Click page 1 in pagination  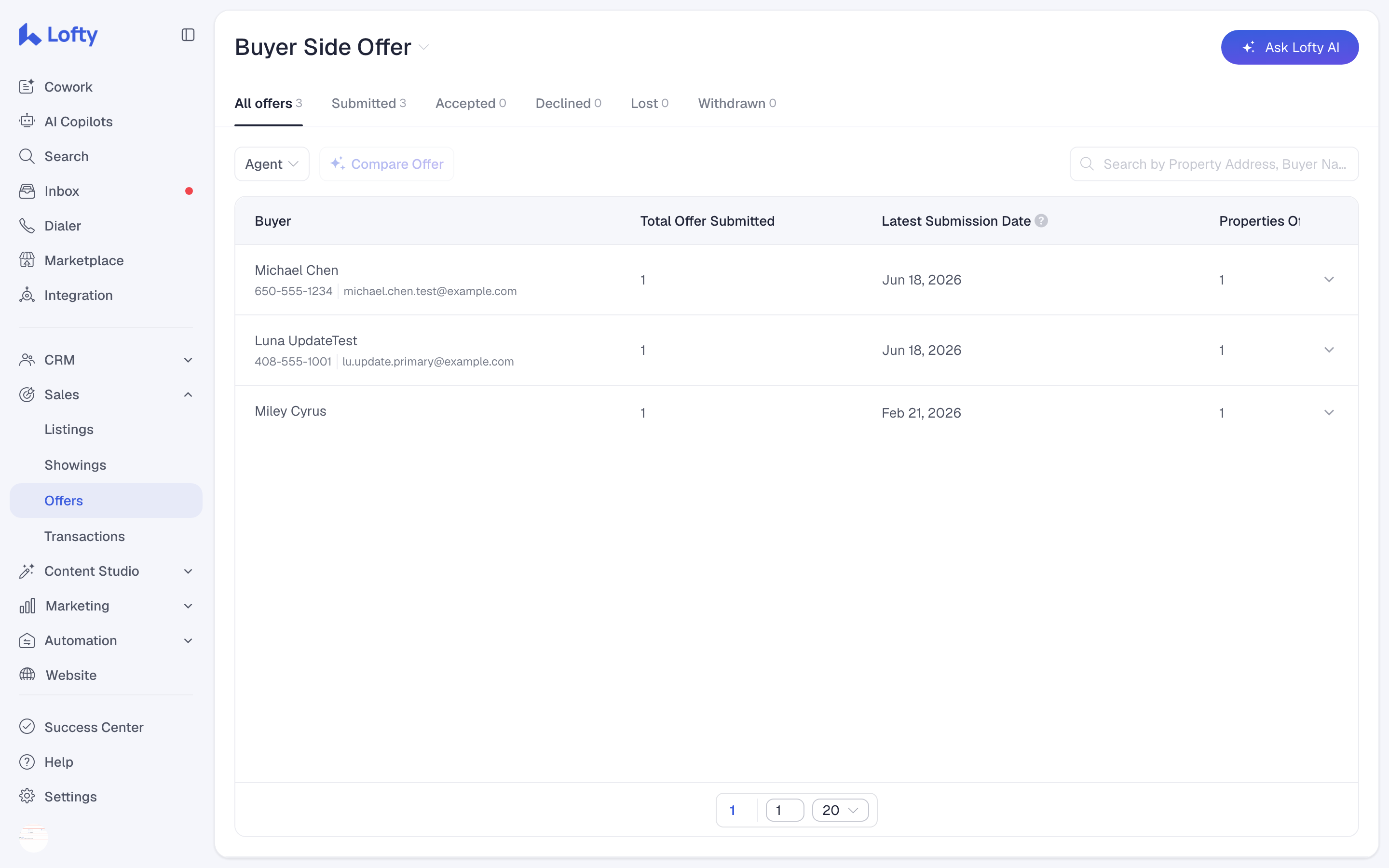[733, 810]
